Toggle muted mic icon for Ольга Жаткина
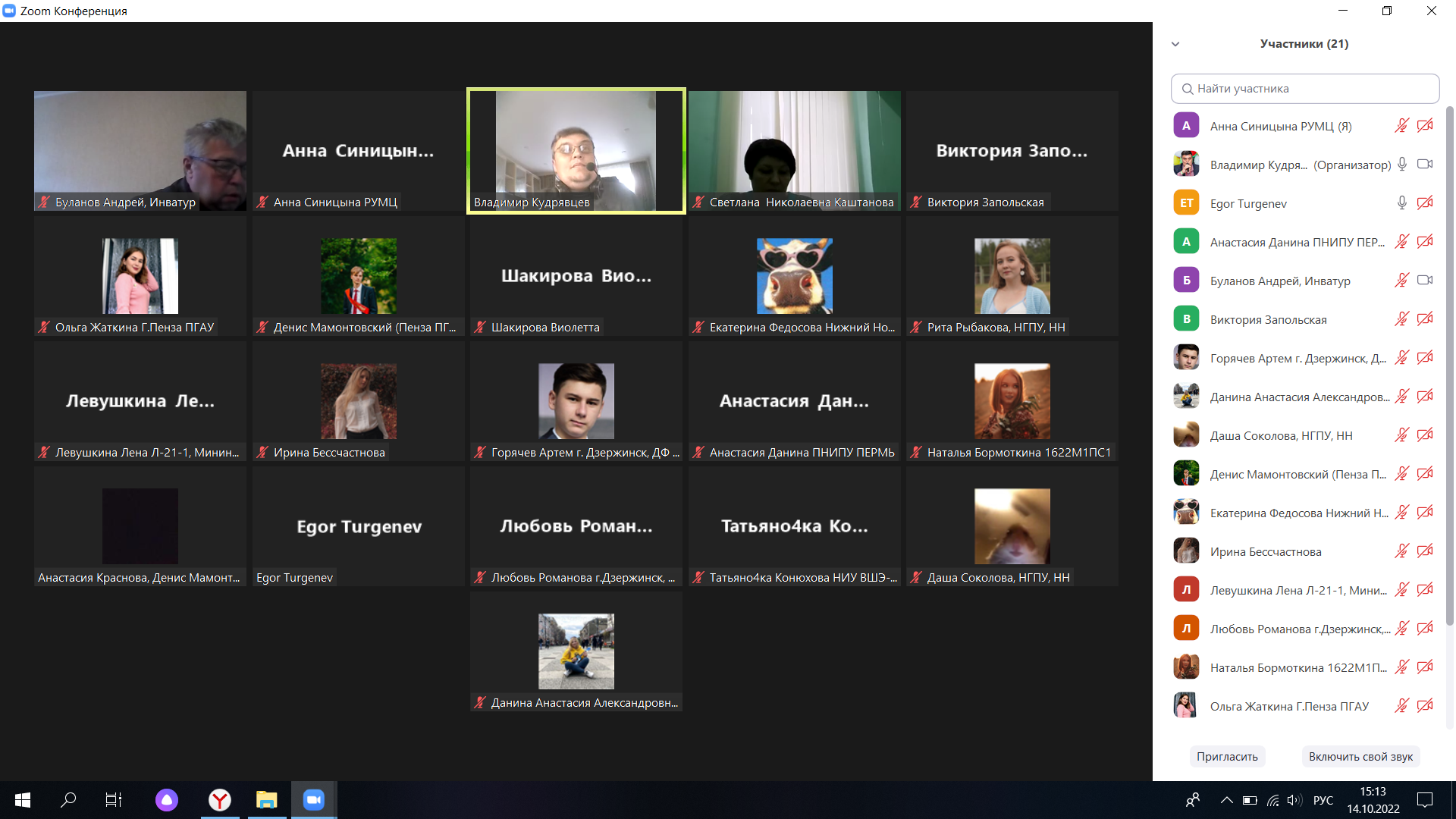Screen dimensions: 1456x819 tap(1402, 705)
